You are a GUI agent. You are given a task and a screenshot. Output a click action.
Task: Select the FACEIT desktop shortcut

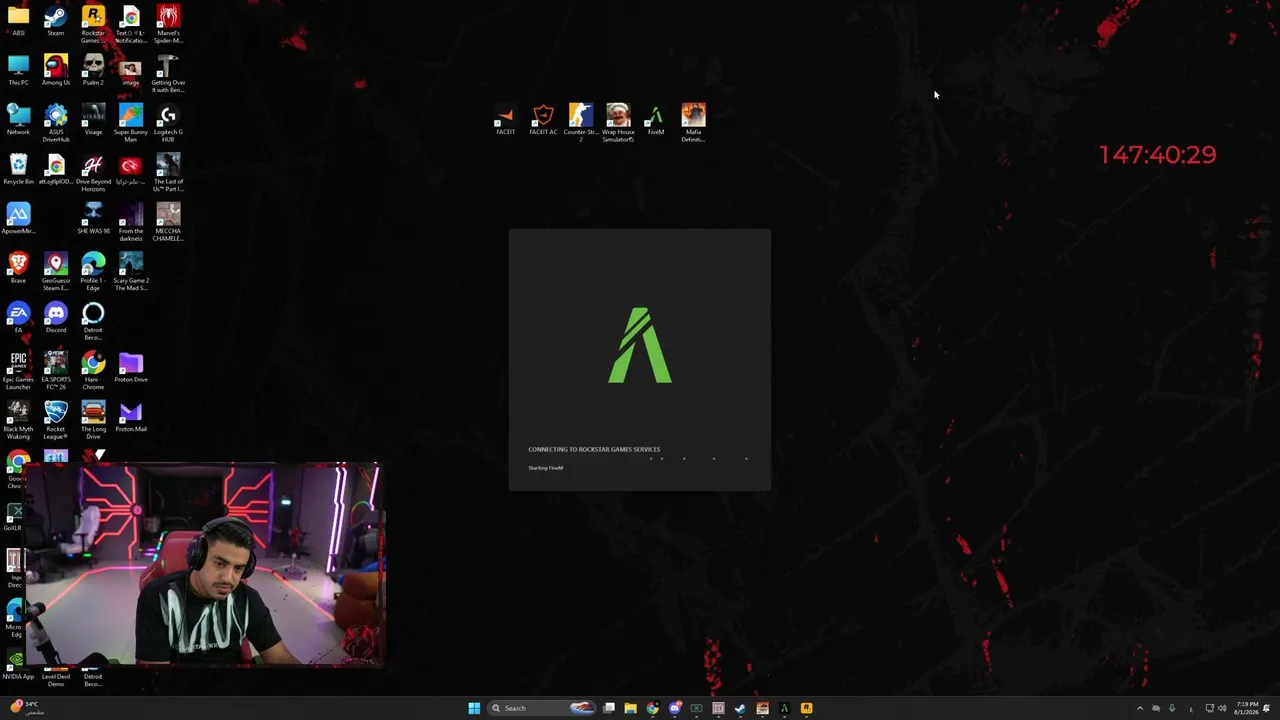506,120
